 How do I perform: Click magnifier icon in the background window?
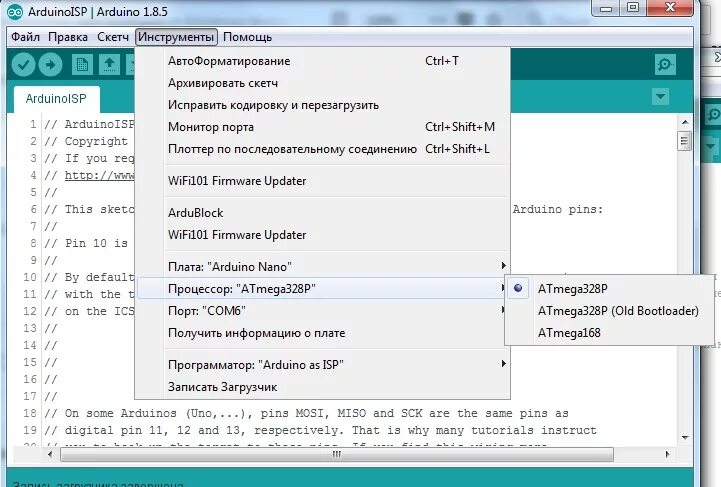[714, 114]
